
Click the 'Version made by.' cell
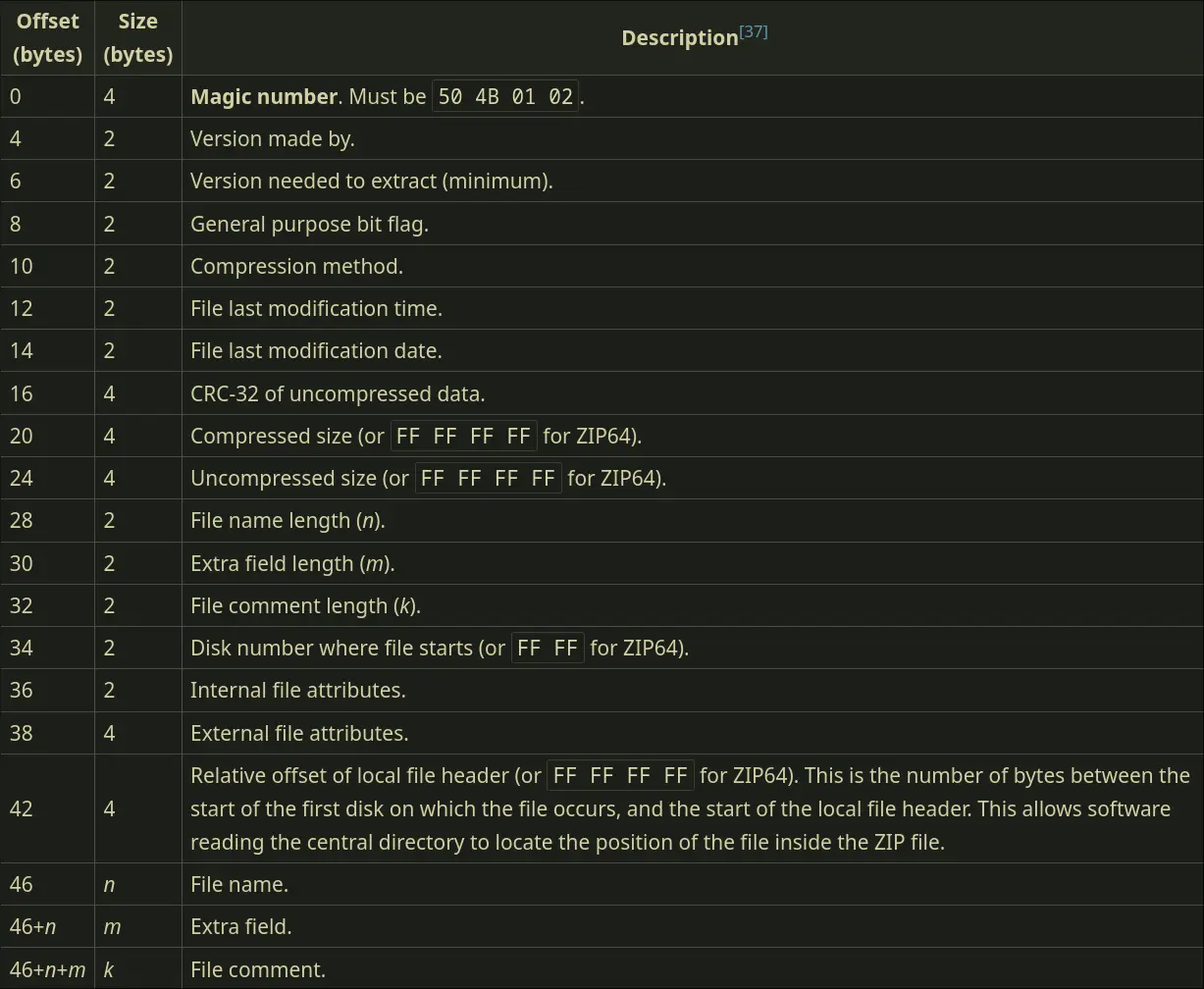click(273, 138)
